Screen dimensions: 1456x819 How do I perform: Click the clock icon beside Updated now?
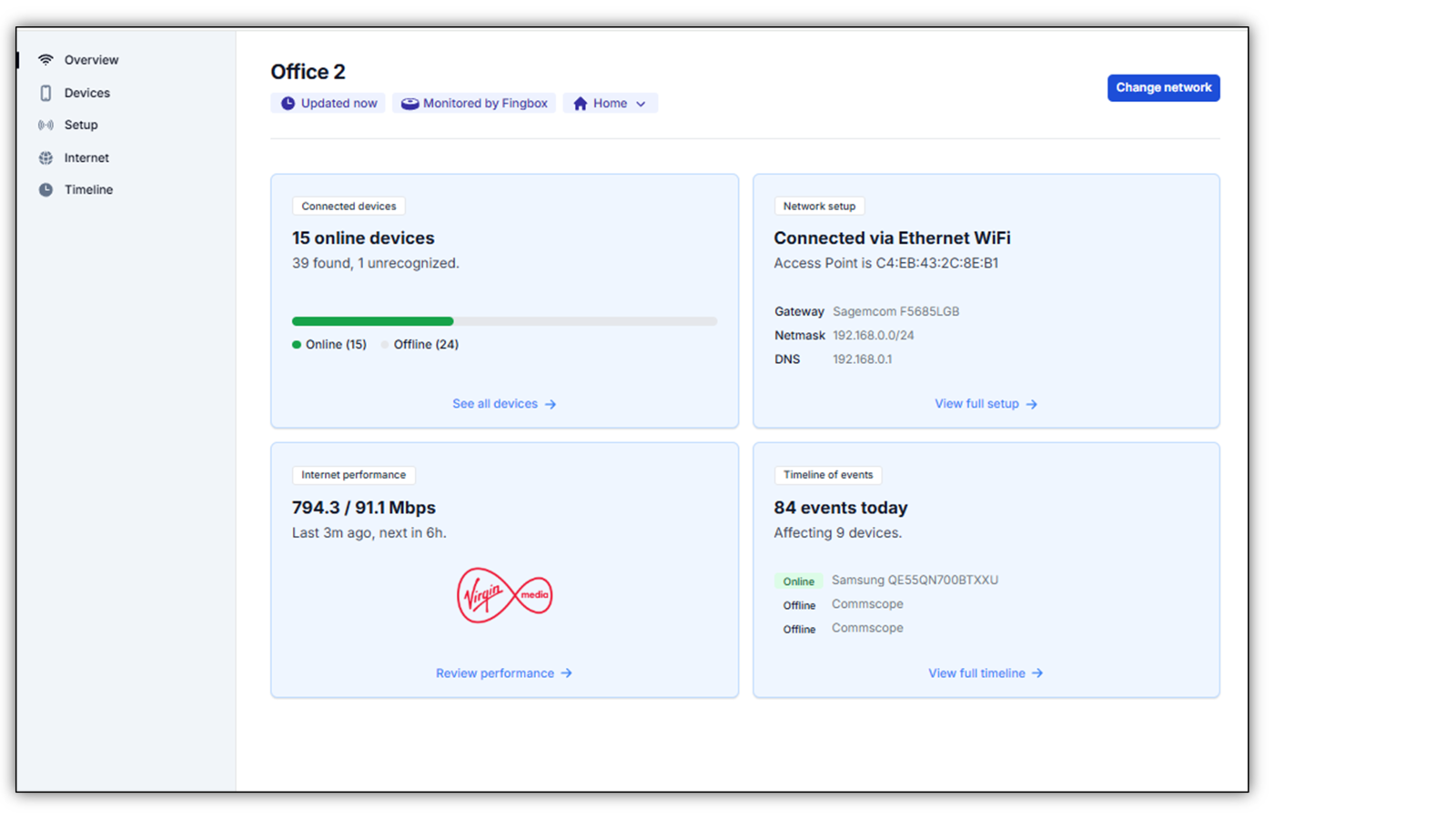[288, 104]
